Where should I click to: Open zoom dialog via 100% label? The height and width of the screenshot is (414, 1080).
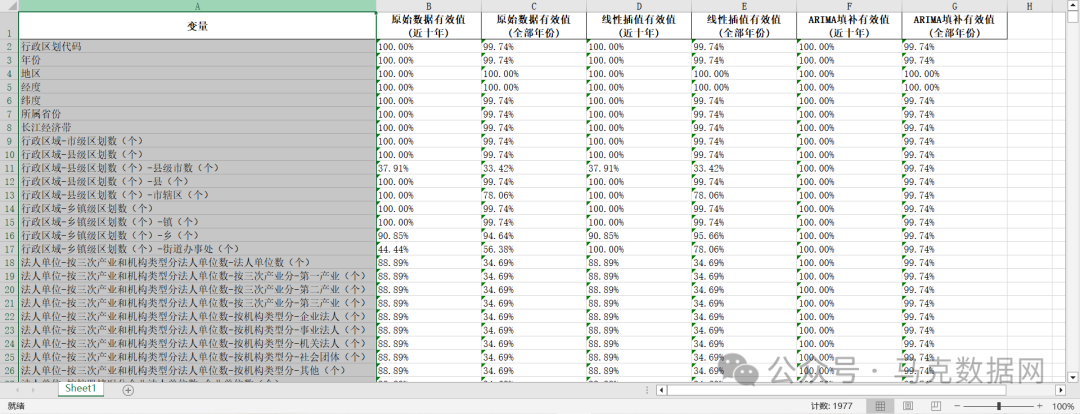pos(1064,406)
